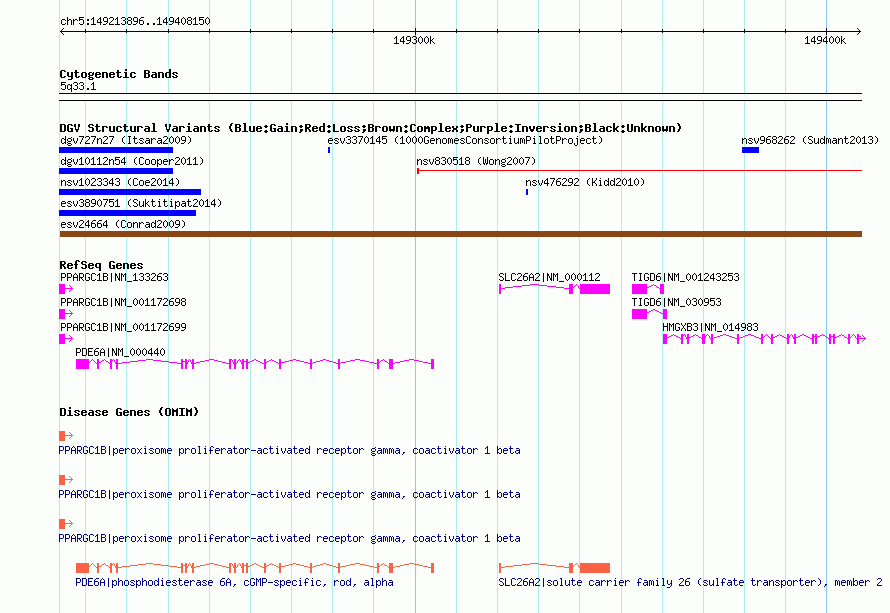Image resolution: width=890 pixels, height=613 pixels.
Task: Open the esv3890751 (Suktitipat2014) variant bar
Action: coord(128,213)
